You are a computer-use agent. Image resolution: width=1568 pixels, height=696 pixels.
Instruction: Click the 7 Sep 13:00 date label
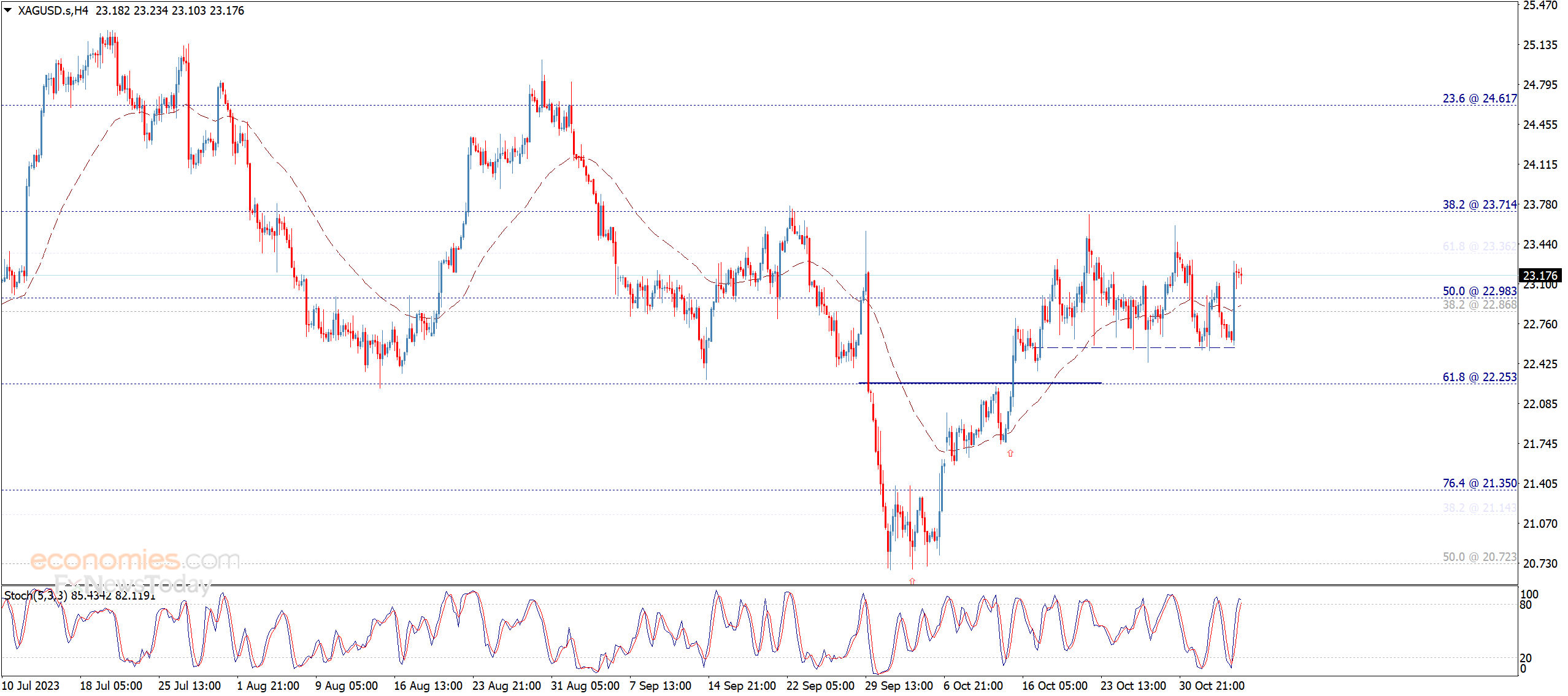pyautogui.click(x=661, y=686)
